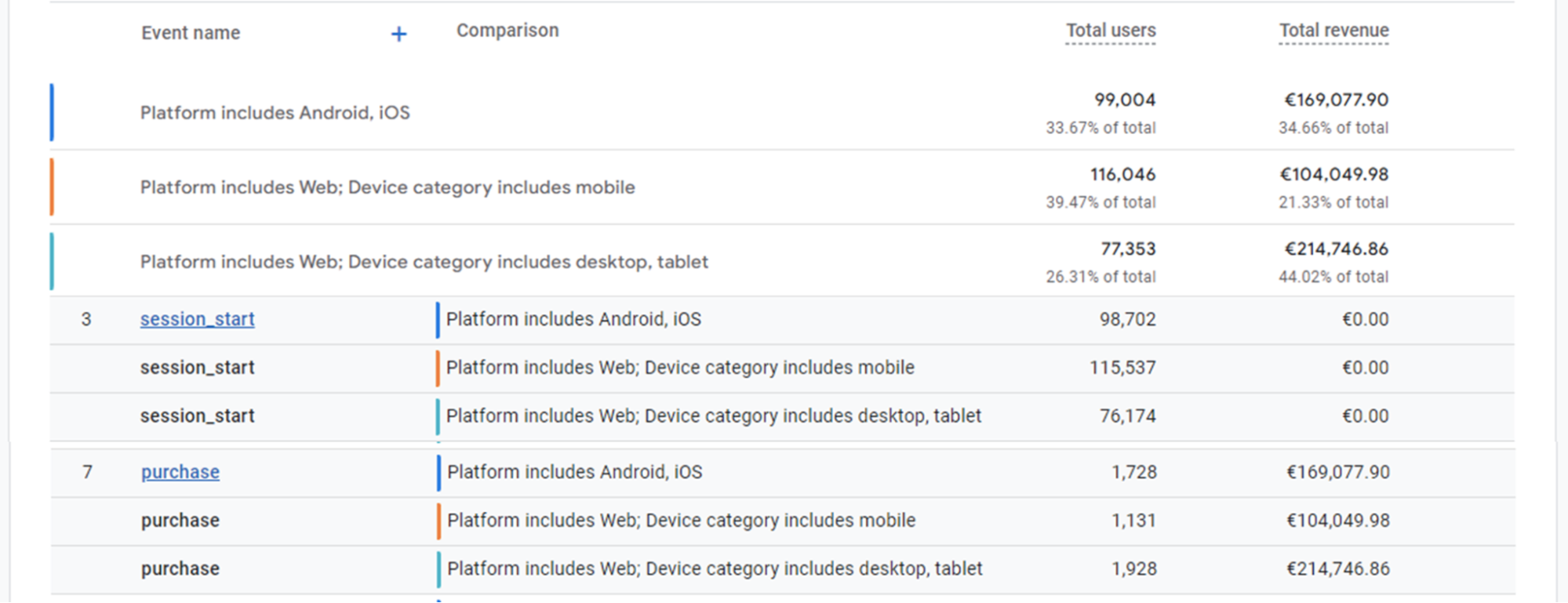
Task: Click the 1,928 users value for purchase
Action: coord(1133,568)
